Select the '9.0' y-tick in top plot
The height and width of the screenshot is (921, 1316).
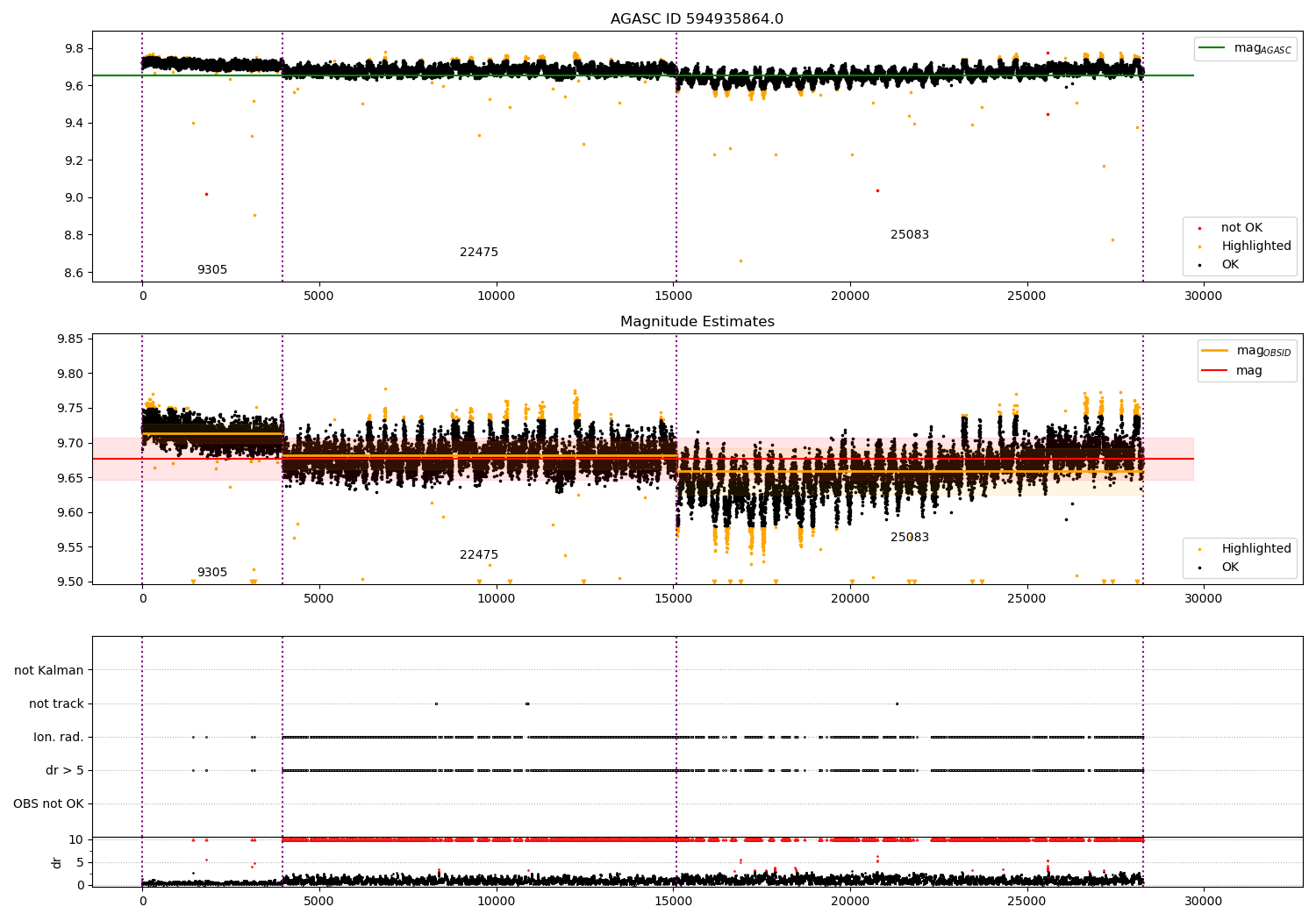pyautogui.click(x=75, y=198)
